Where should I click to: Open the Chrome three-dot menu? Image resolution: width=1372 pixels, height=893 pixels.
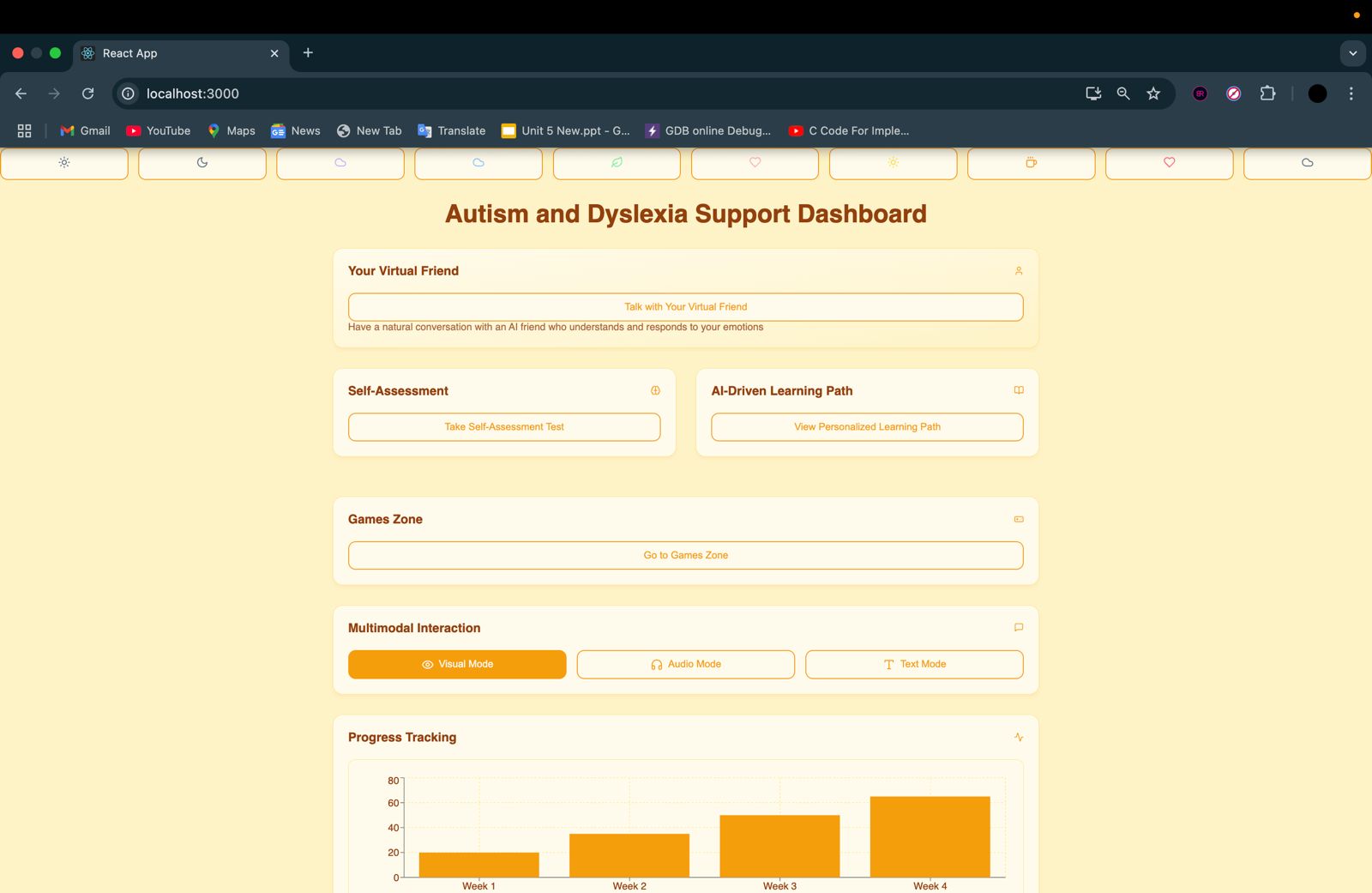[1351, 94]
